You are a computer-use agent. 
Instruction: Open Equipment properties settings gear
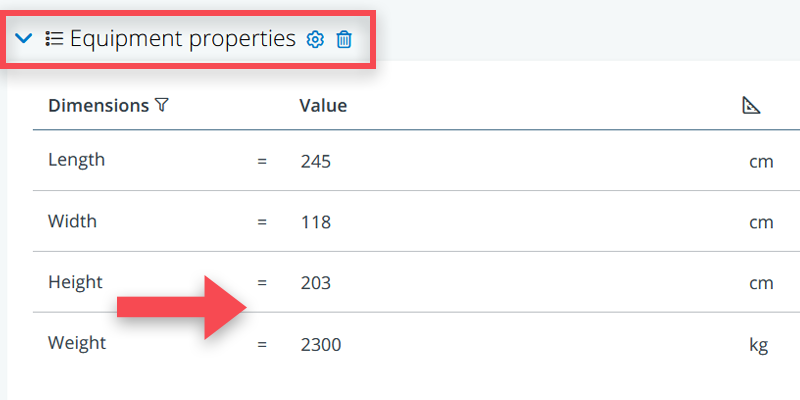[315, 40]
